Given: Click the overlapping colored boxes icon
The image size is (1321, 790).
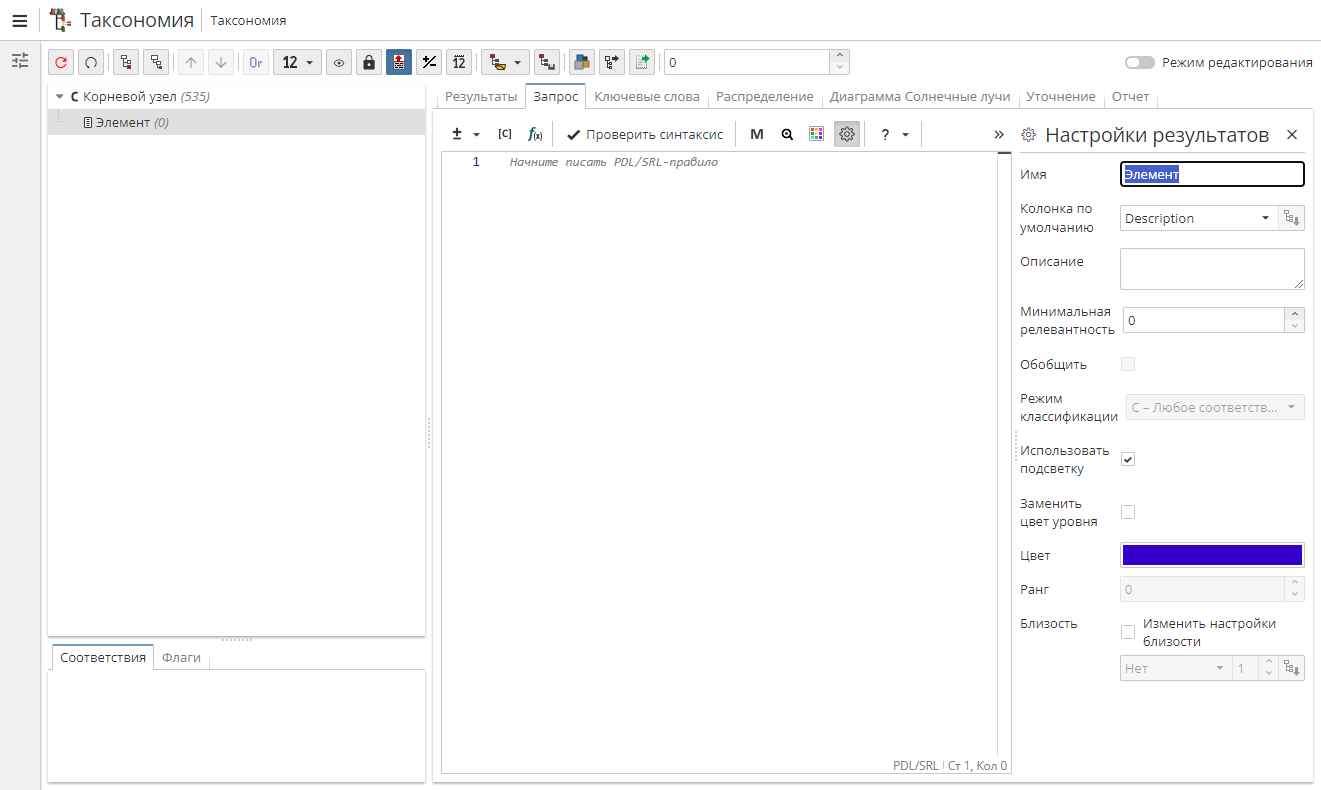Looking at the screenshot, I should (x=581, y=62).
